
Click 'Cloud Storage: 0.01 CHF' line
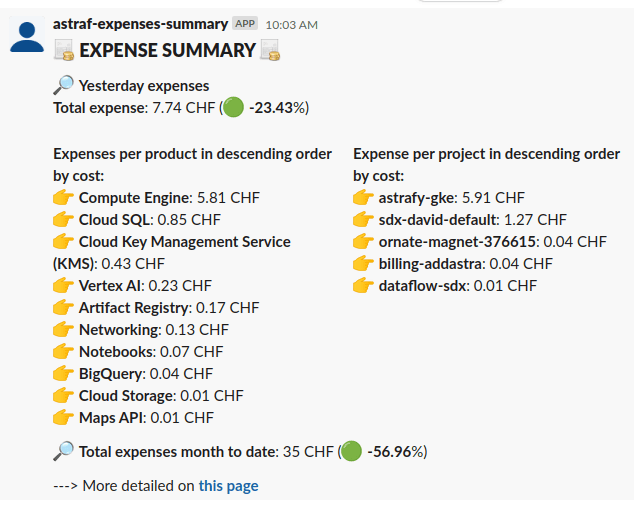coord(161,396)
